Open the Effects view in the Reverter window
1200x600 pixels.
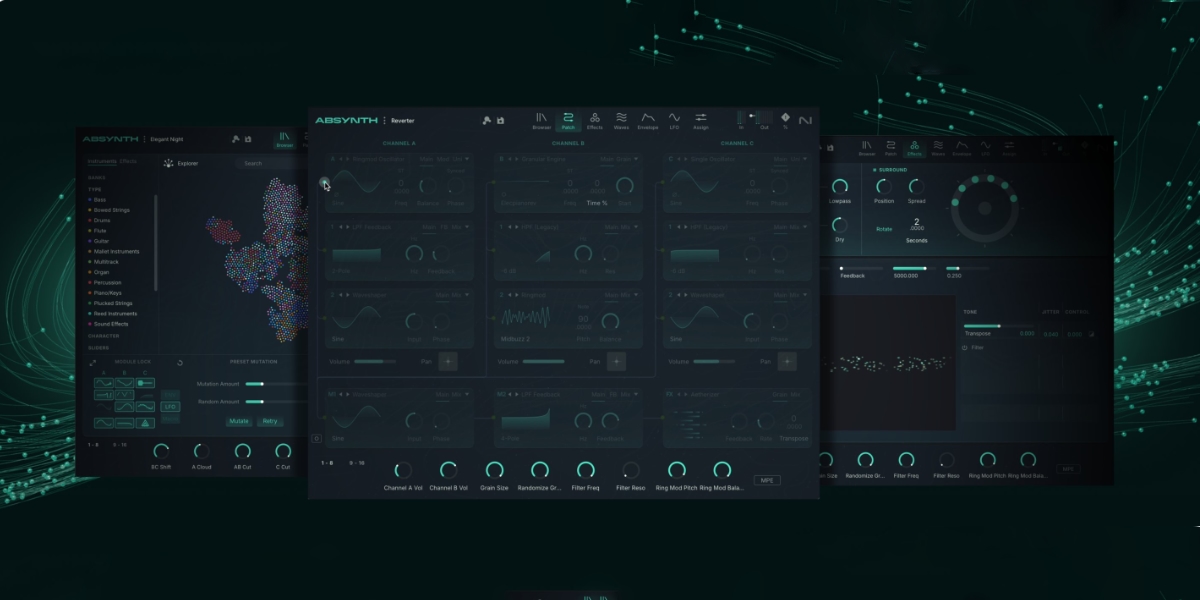(595, 121)
